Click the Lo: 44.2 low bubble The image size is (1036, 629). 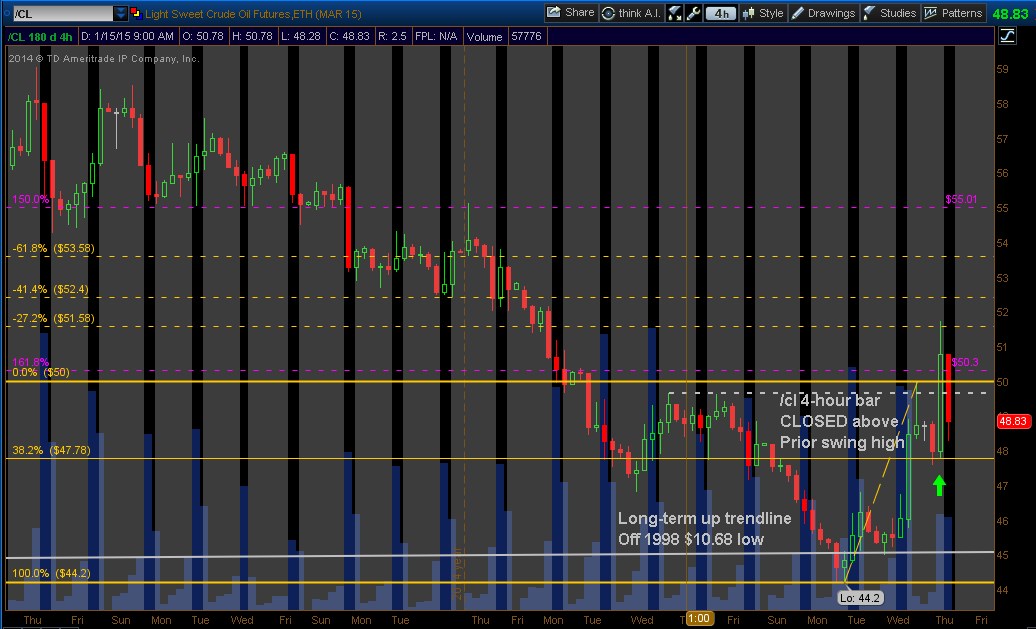[x=860, y=598]
